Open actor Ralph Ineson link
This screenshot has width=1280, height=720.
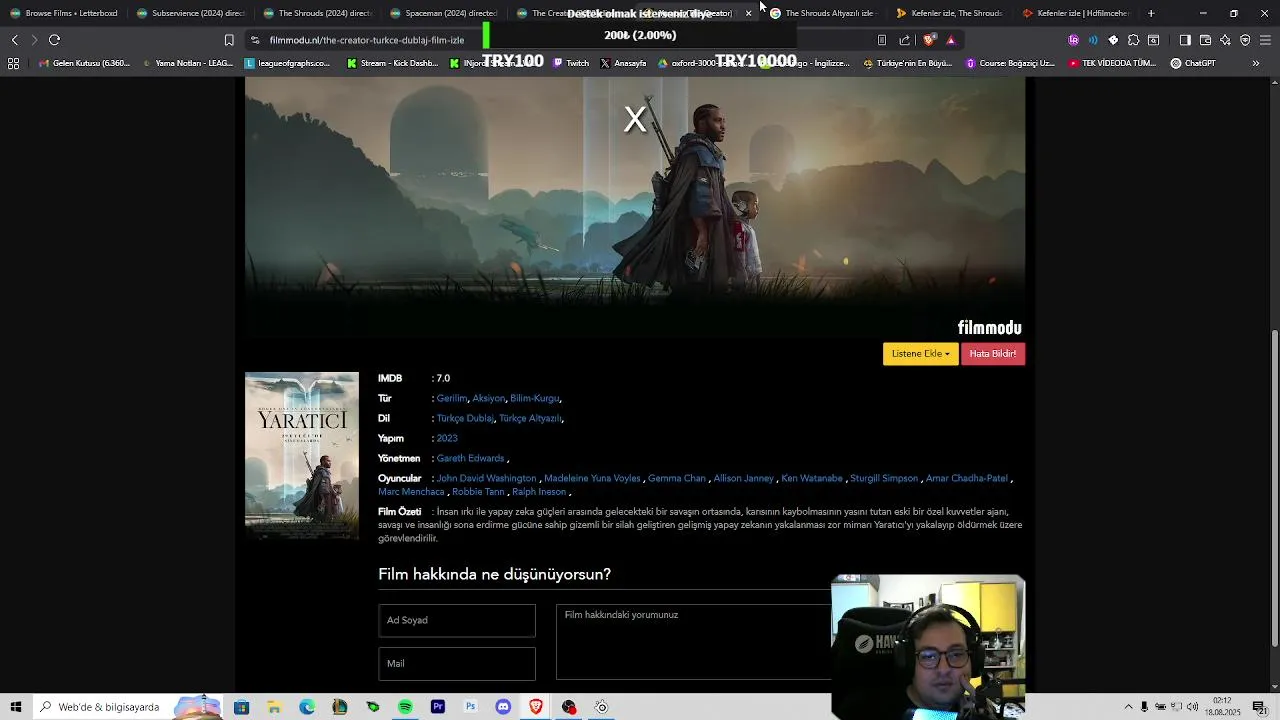coord(539,492)
